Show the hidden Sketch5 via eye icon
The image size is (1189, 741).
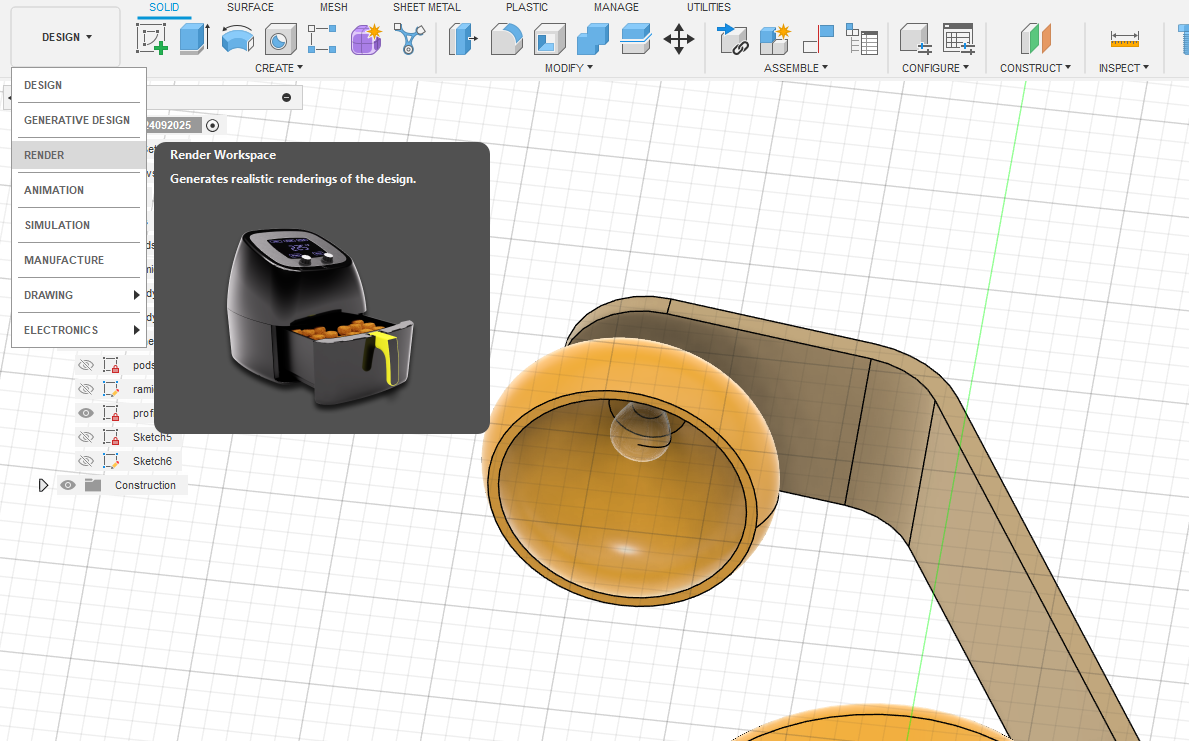click(x=86, y=437)
